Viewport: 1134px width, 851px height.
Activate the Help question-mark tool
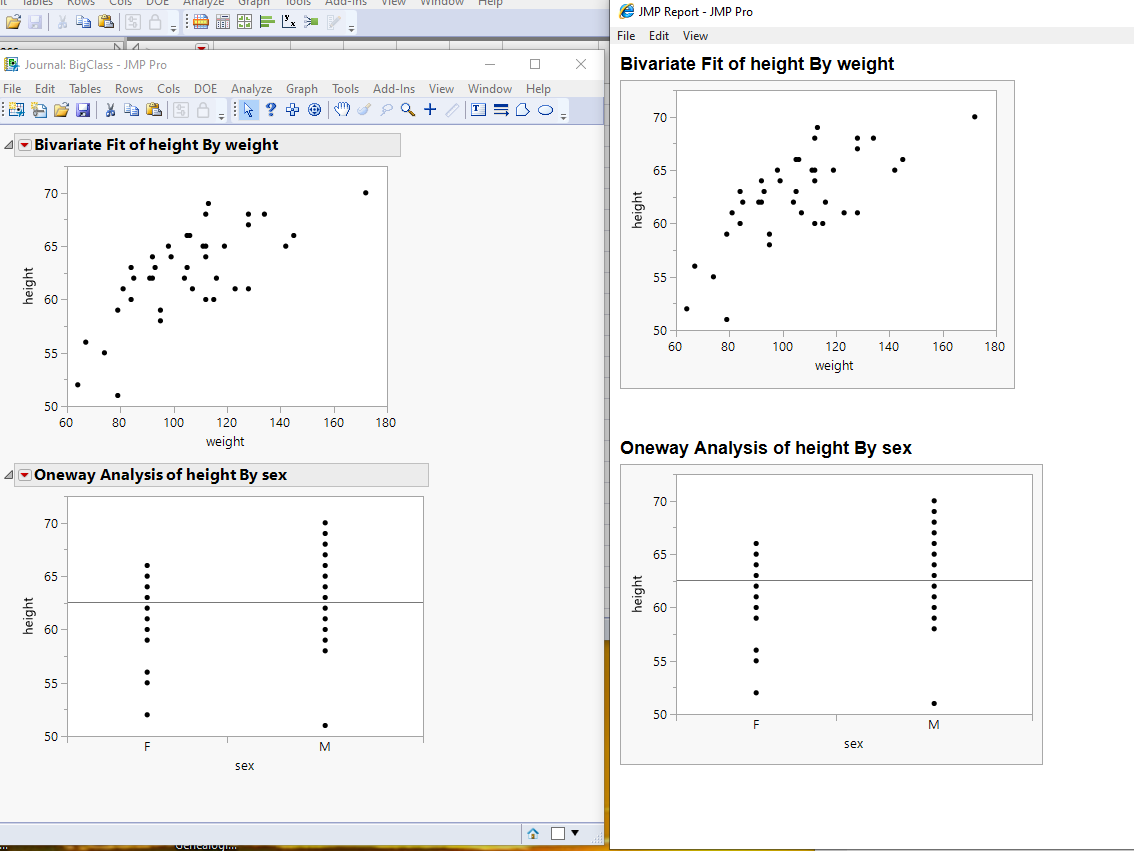pos(270,110)
